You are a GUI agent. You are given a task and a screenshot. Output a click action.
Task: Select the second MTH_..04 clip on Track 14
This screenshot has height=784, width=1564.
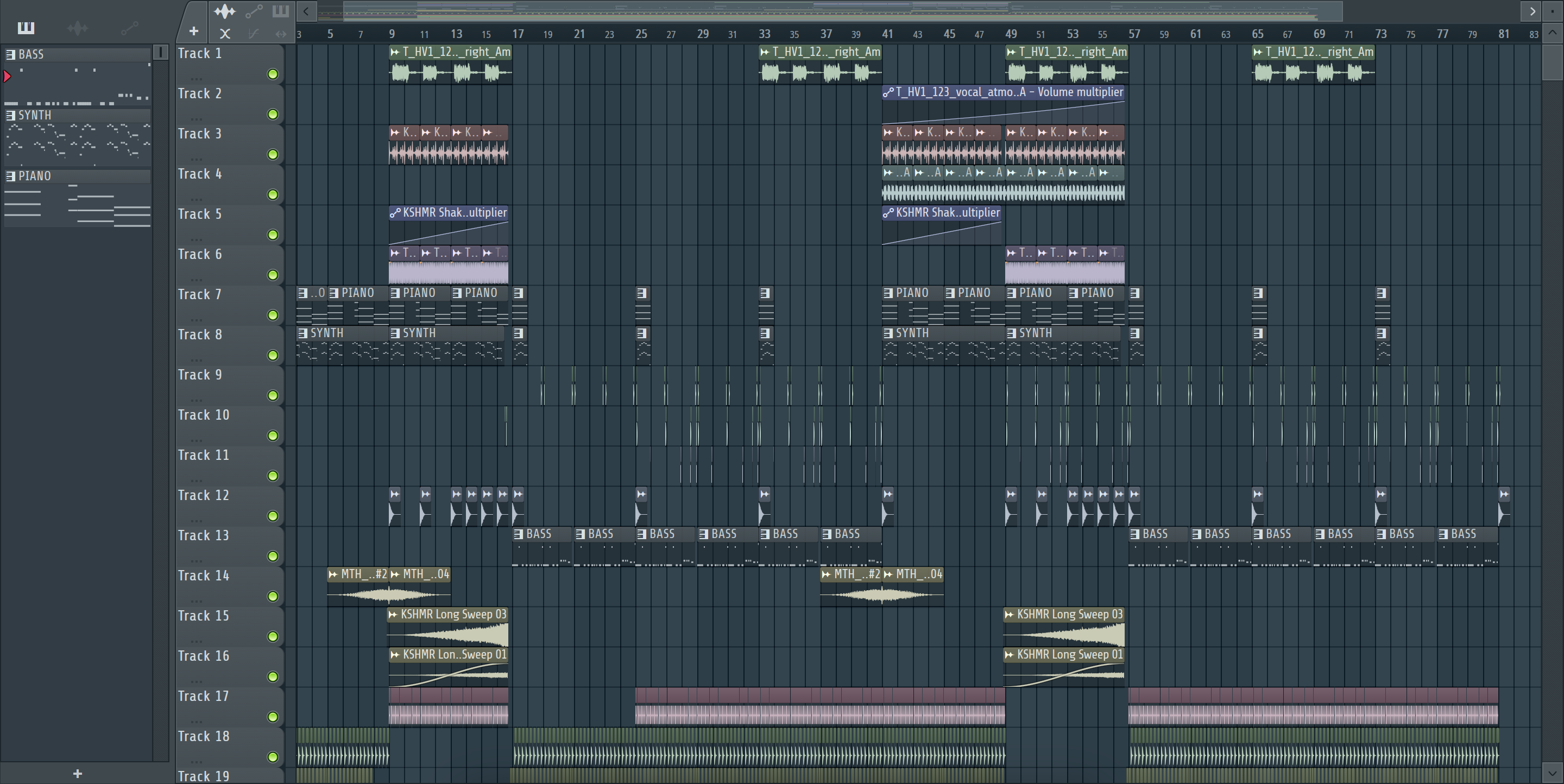coord(912,586)
